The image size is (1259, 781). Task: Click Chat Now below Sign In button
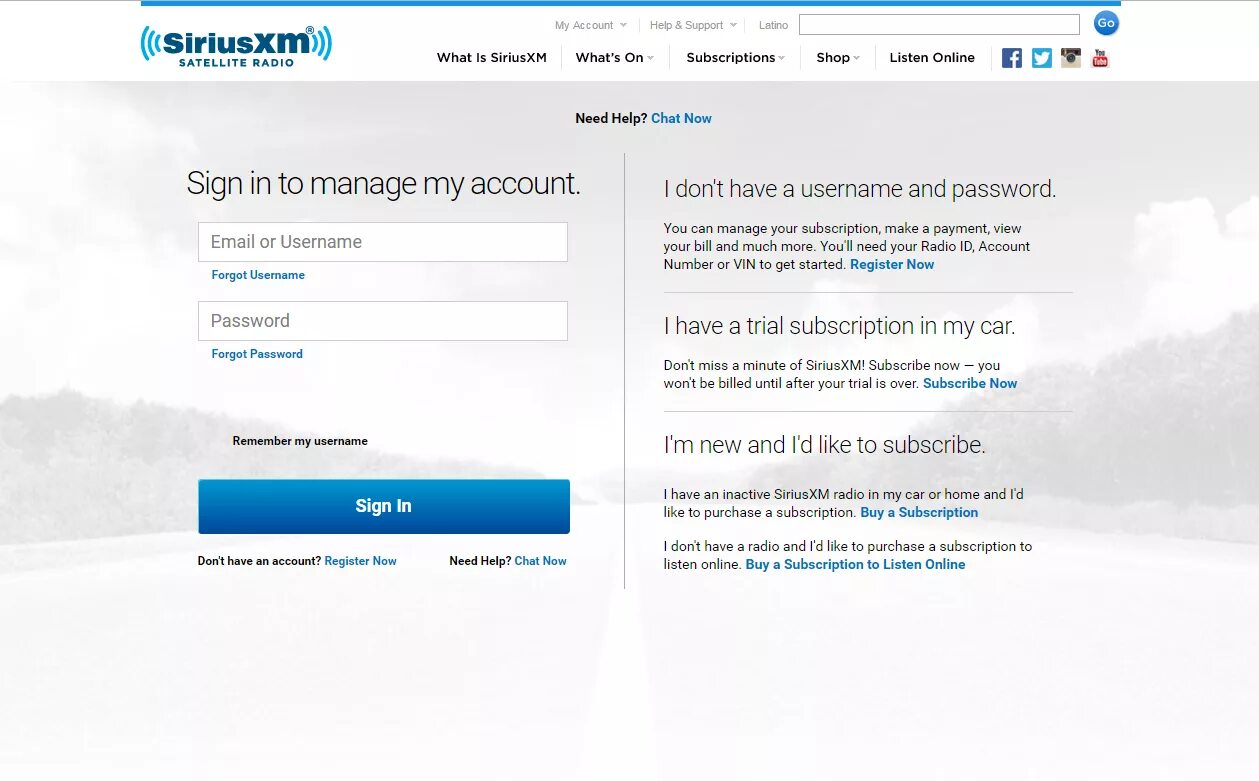coord(540,561)
